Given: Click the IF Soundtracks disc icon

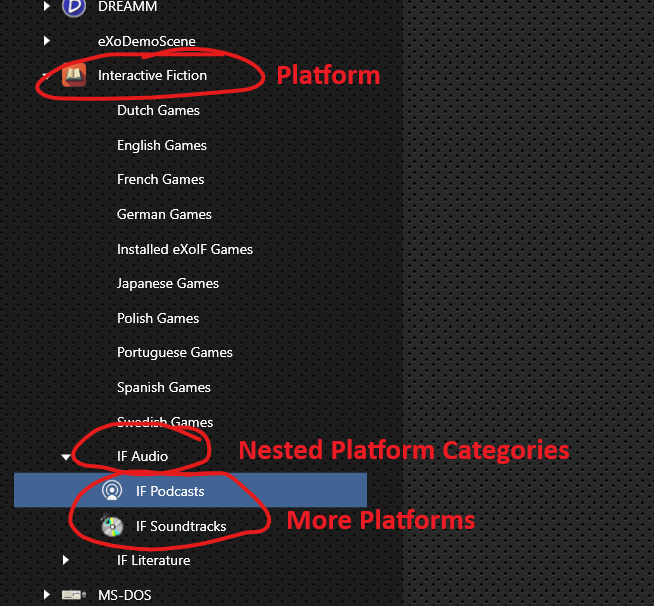Looking at the screenshot, I should click(x=112, y=526).
